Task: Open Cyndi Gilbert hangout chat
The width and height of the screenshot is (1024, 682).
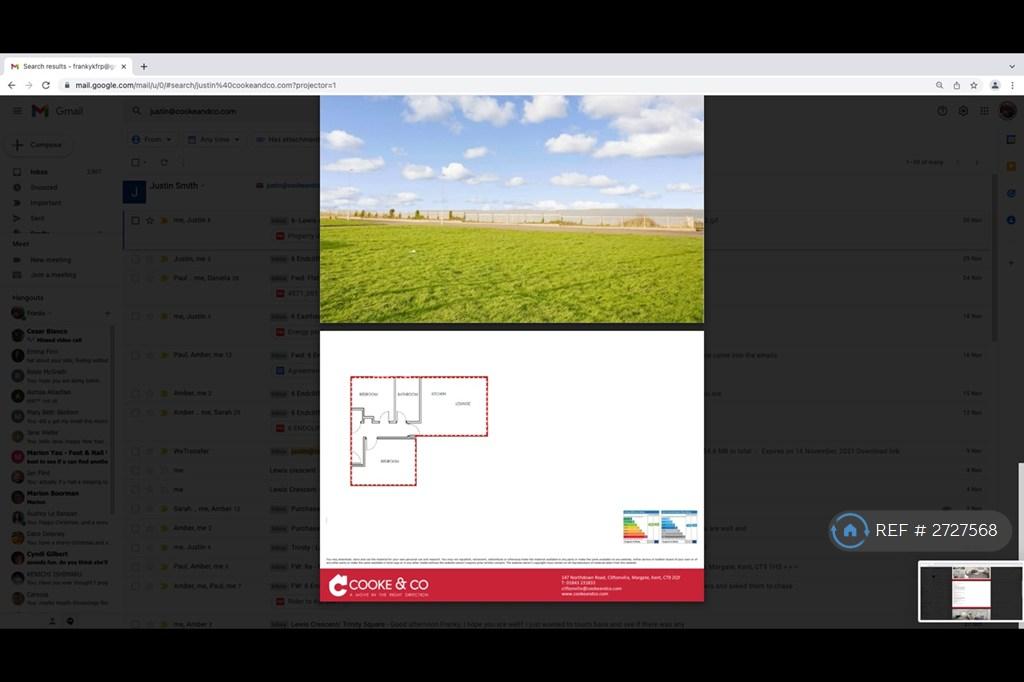Action: coord(60,557)
